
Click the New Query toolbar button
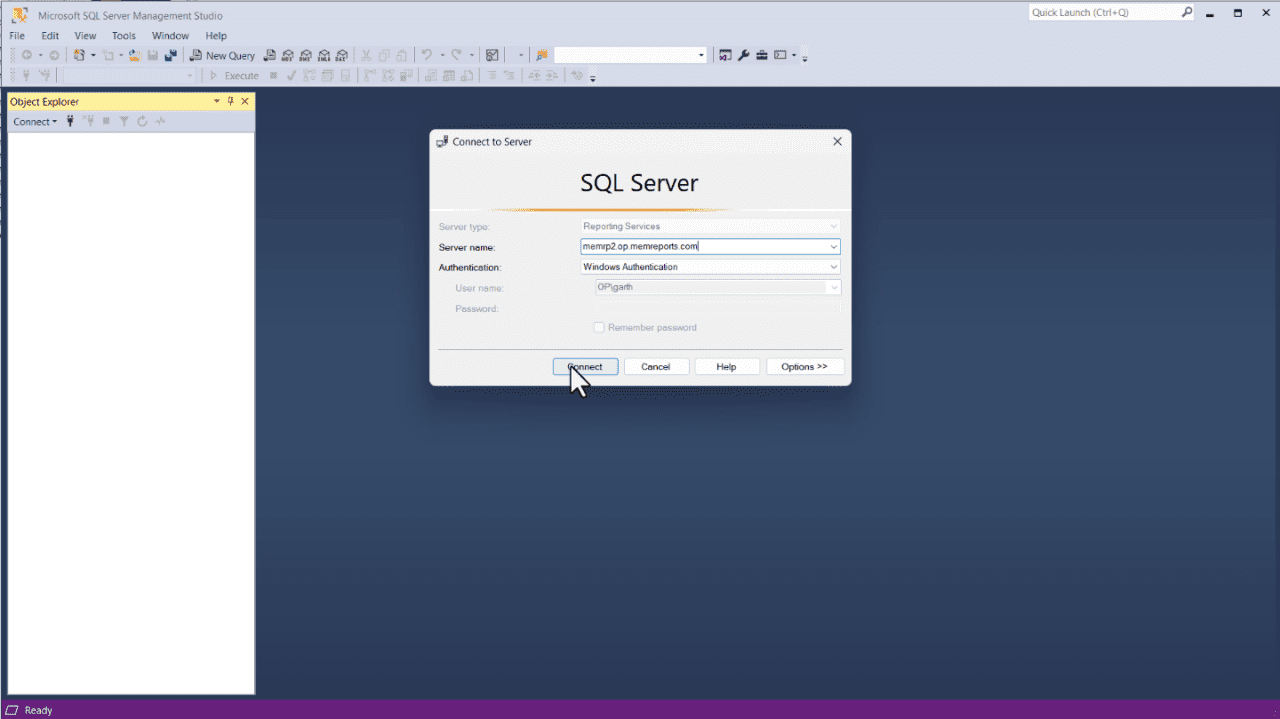point(222,56)
